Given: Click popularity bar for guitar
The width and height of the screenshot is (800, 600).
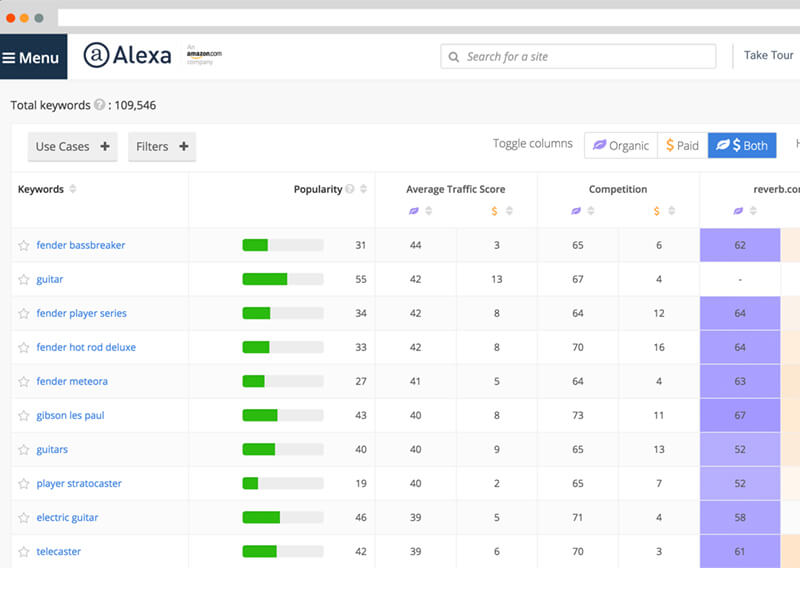Looking at the screenshot, I should point(283,279).
